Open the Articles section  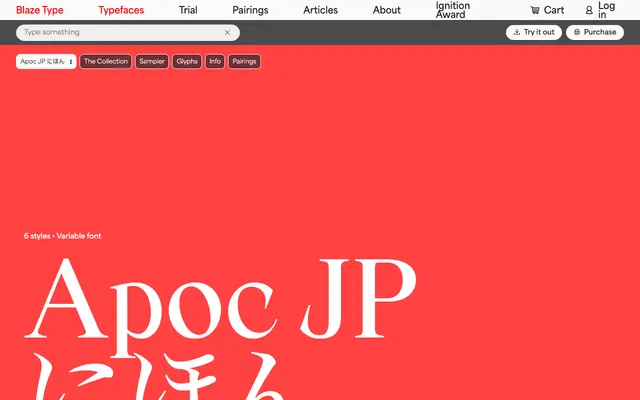(x=320, y=10)
